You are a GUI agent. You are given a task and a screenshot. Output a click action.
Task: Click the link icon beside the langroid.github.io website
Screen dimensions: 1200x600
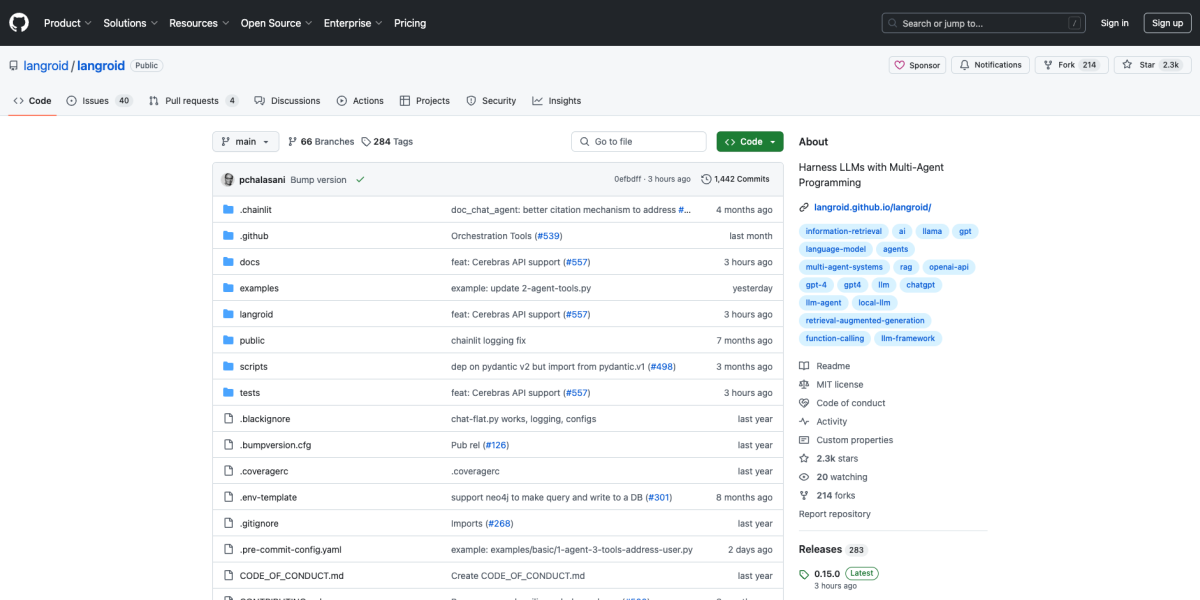(x=804, y=207)
